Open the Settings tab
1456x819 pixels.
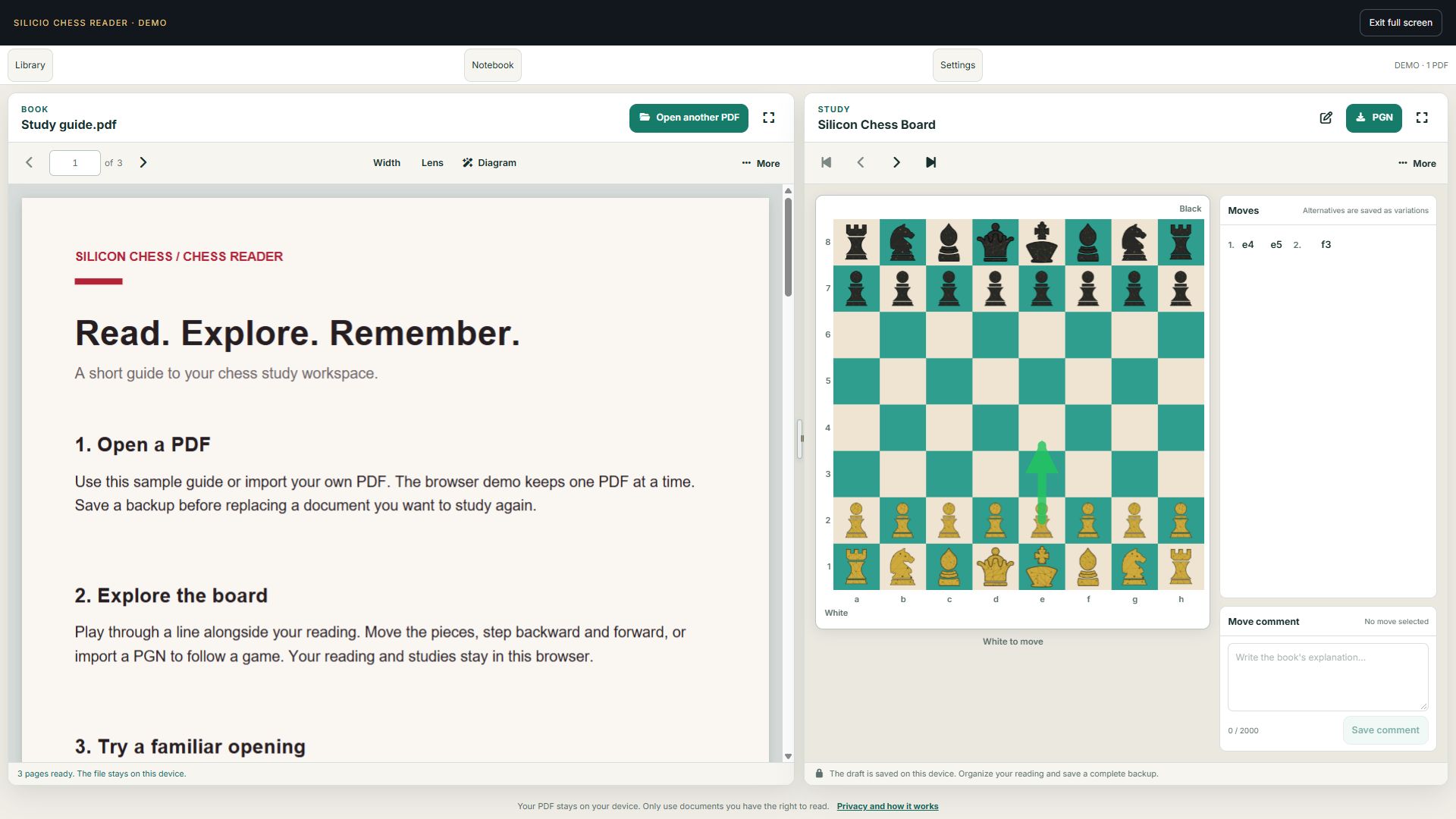point(958,65)
